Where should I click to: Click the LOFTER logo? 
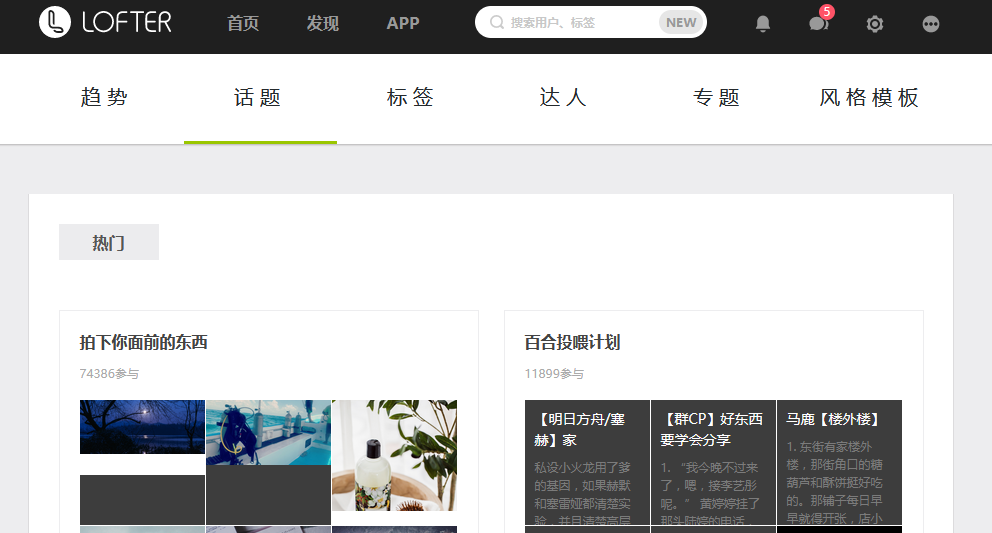pyautogui.click(x=105, y=22)
